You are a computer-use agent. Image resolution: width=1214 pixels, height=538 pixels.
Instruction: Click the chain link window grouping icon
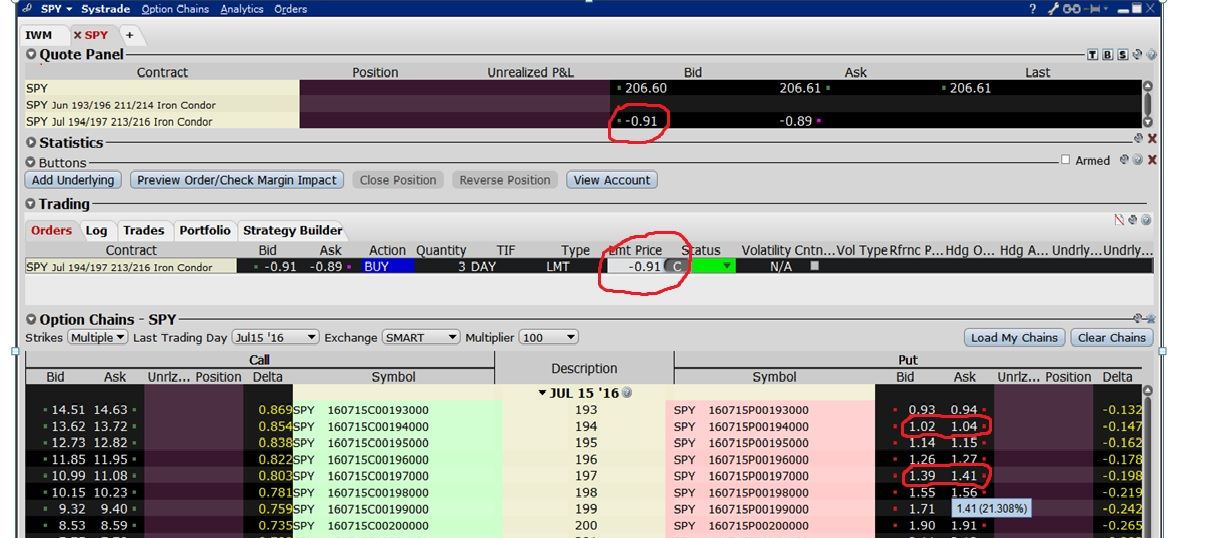pyautogui.click(x=1071, y=9)
